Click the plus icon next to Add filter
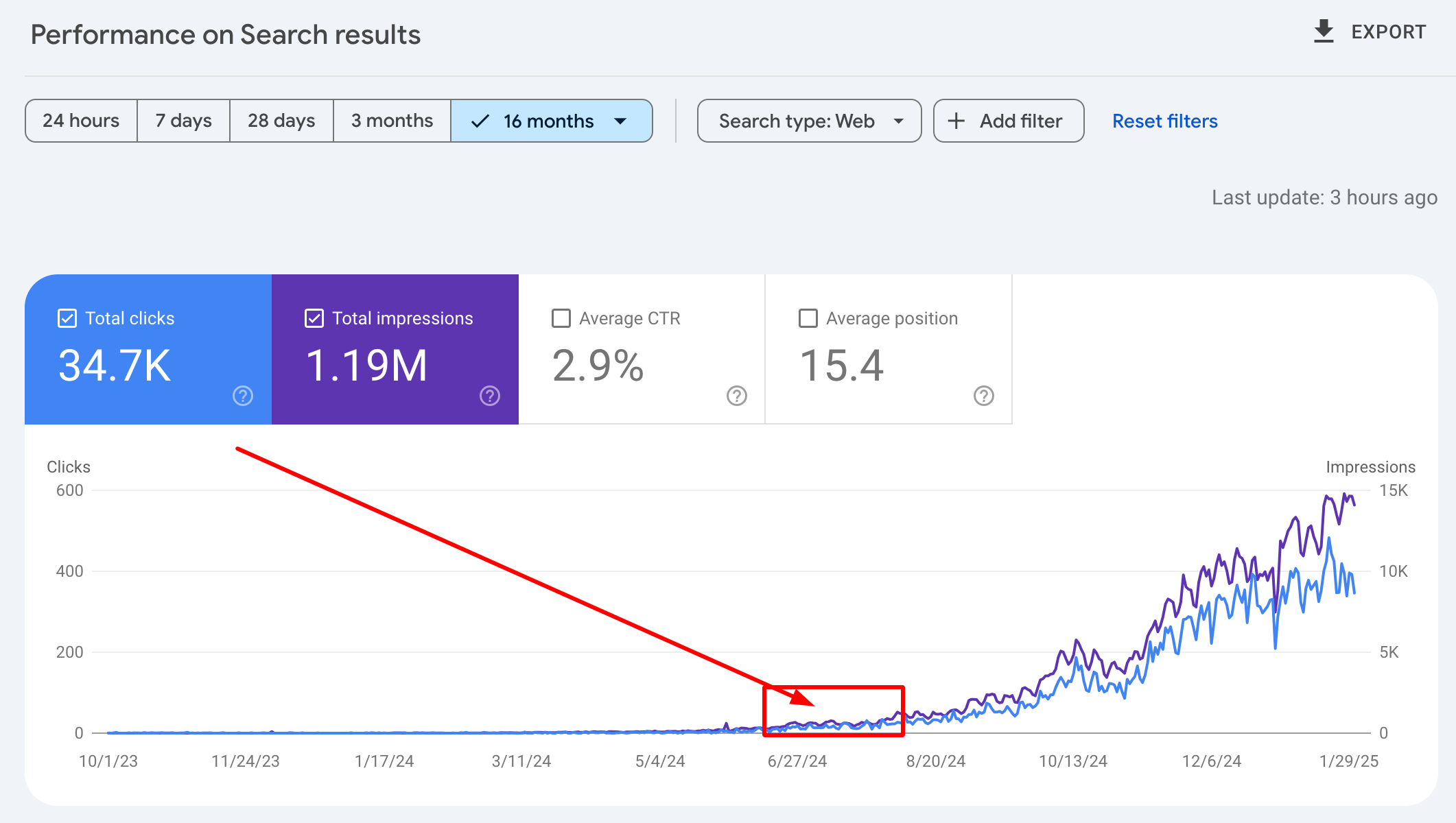The width and height of the screenshot is (1456, 823). click(x=956, y=121)
